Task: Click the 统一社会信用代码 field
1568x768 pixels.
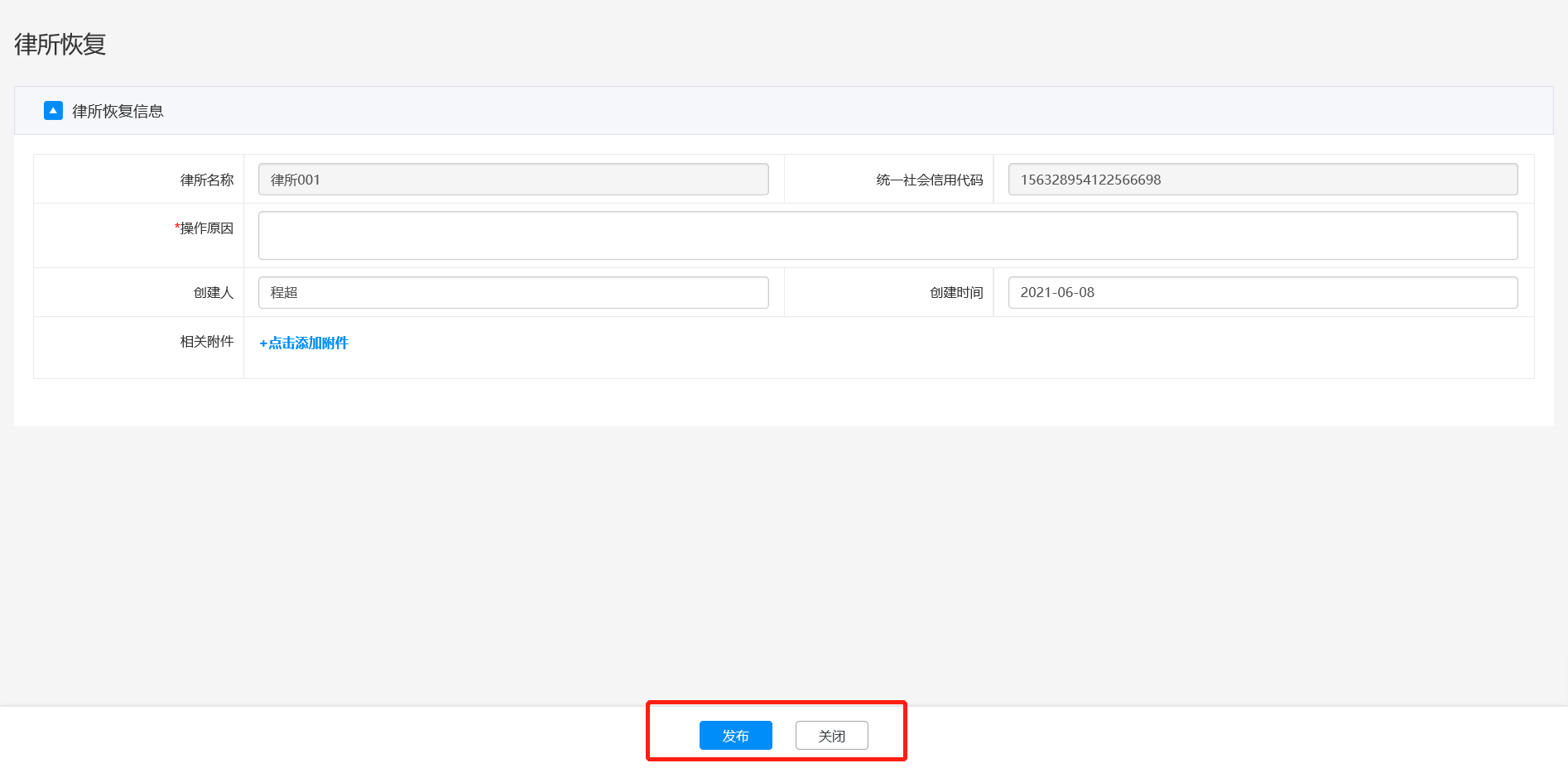Action: (1263, 180)
